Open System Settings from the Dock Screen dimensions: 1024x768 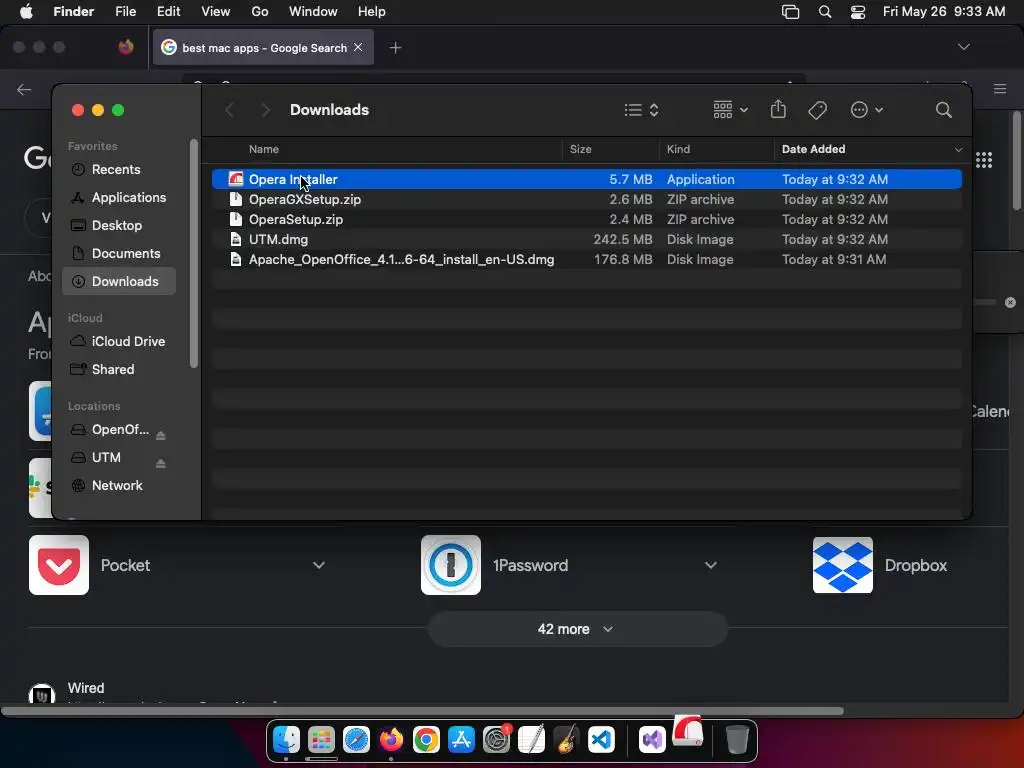coord(496,740)
